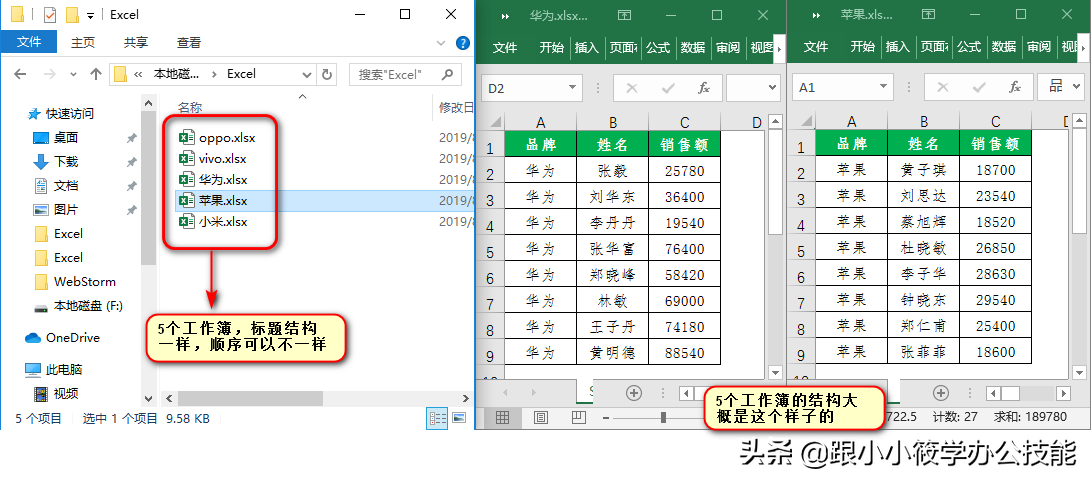Open the oppo.xlsx file
The width and height of the screenshot is (1091, 481).
tap(214, 137)
